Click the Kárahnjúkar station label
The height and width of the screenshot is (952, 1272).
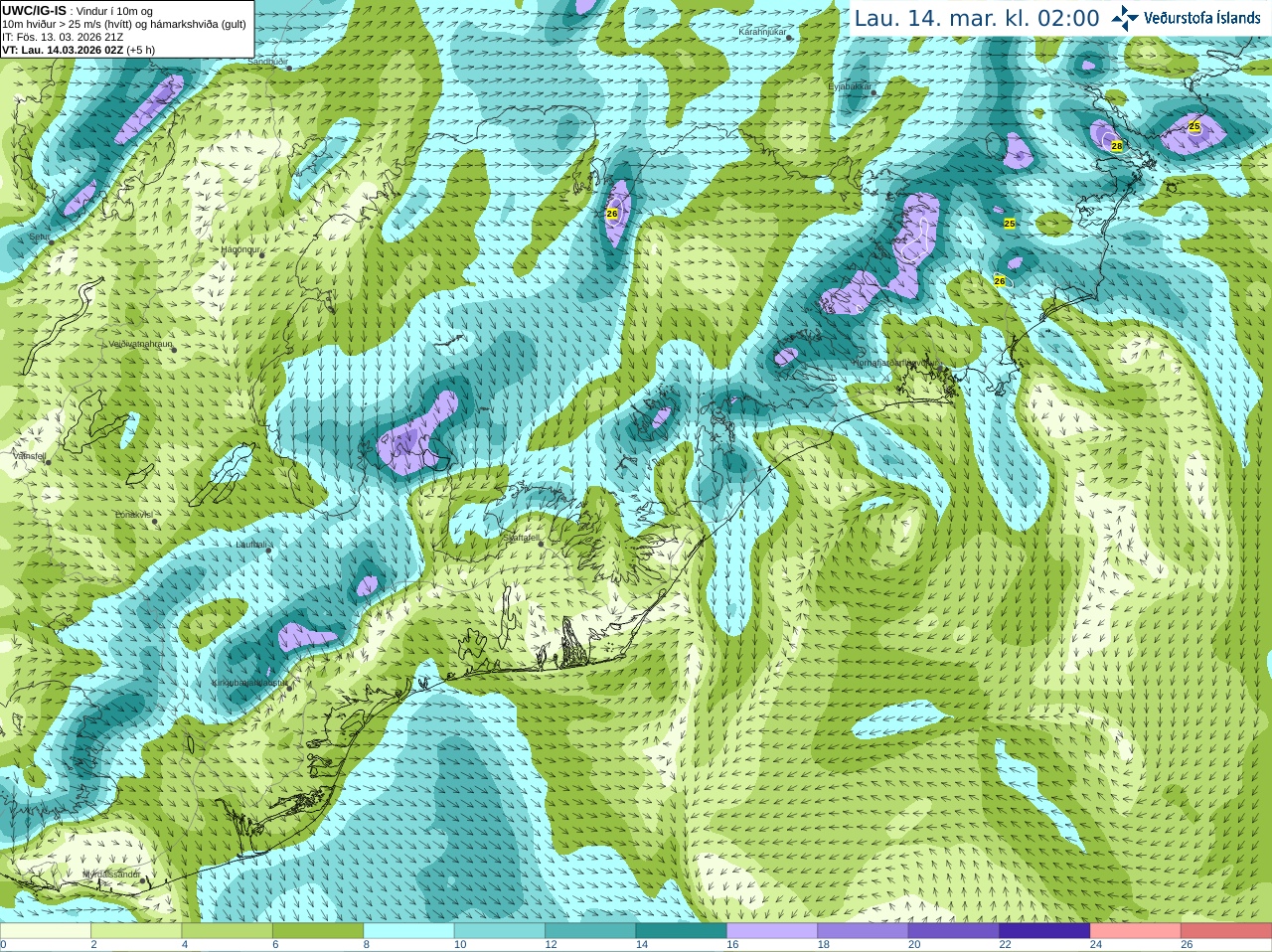click(x=762, y=32)
